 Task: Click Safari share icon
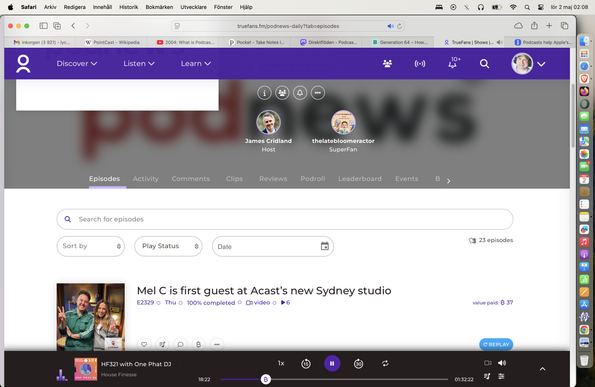(x=534, y=25)
